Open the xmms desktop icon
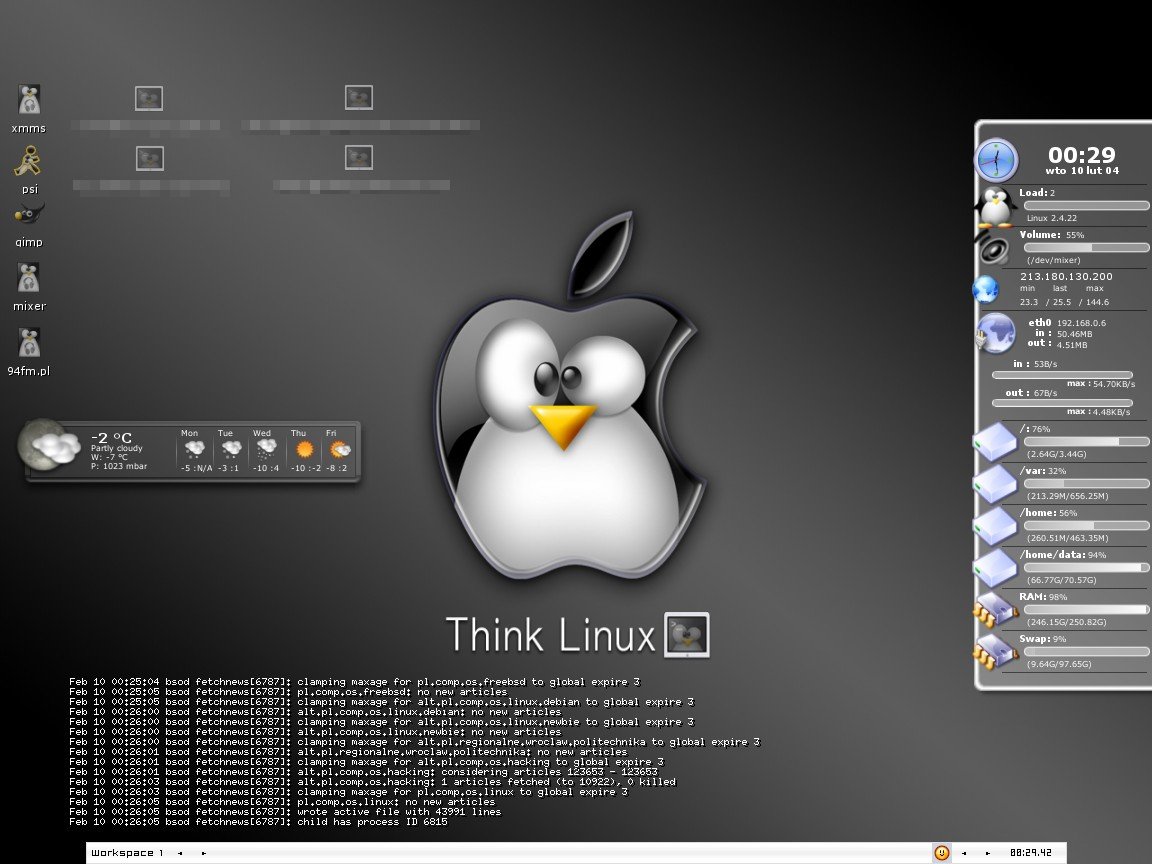The image size is (1152, 864). click(x=29, y=101)
